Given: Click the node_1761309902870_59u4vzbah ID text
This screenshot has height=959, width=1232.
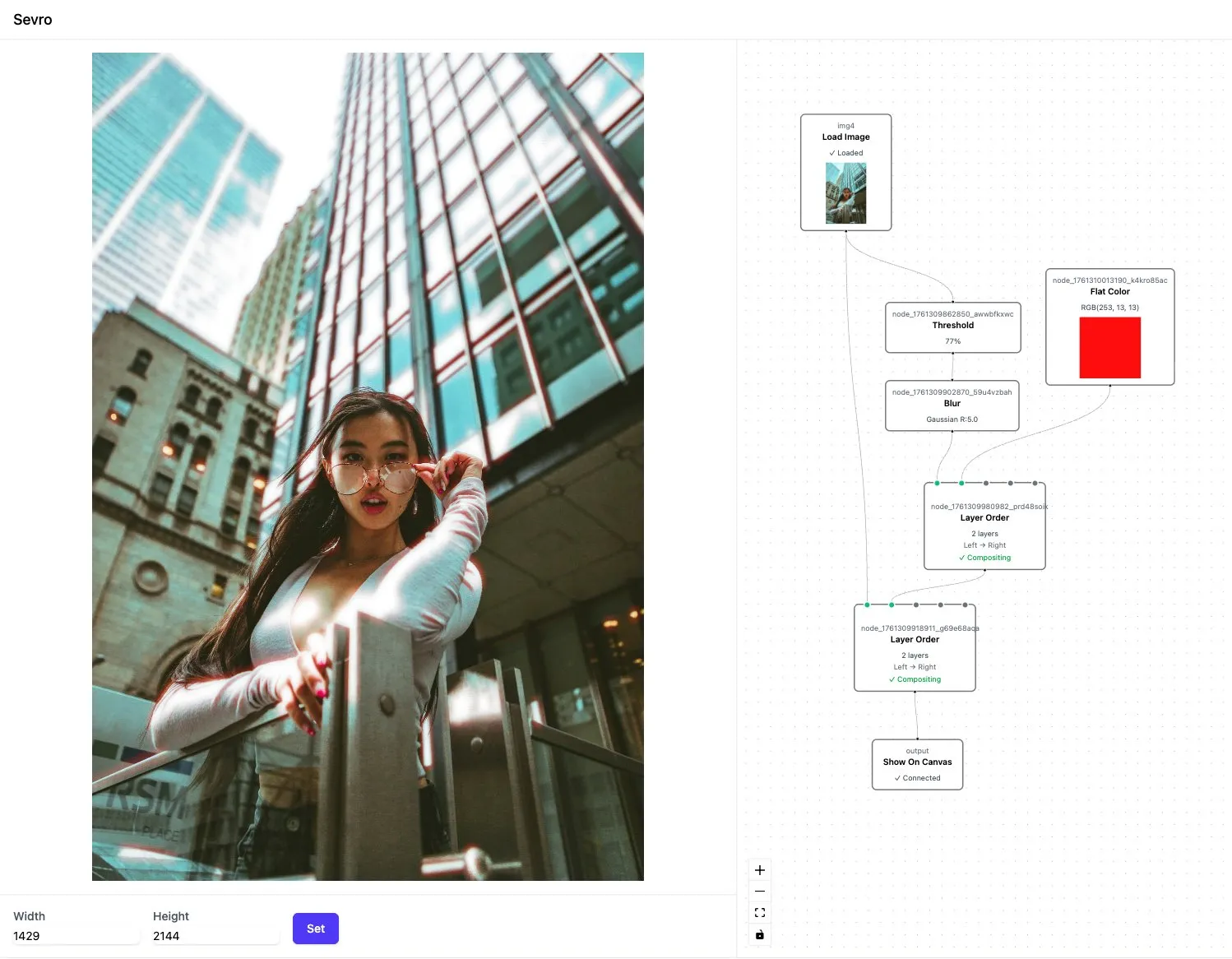Looking at the screenshot, I should 952,392.
